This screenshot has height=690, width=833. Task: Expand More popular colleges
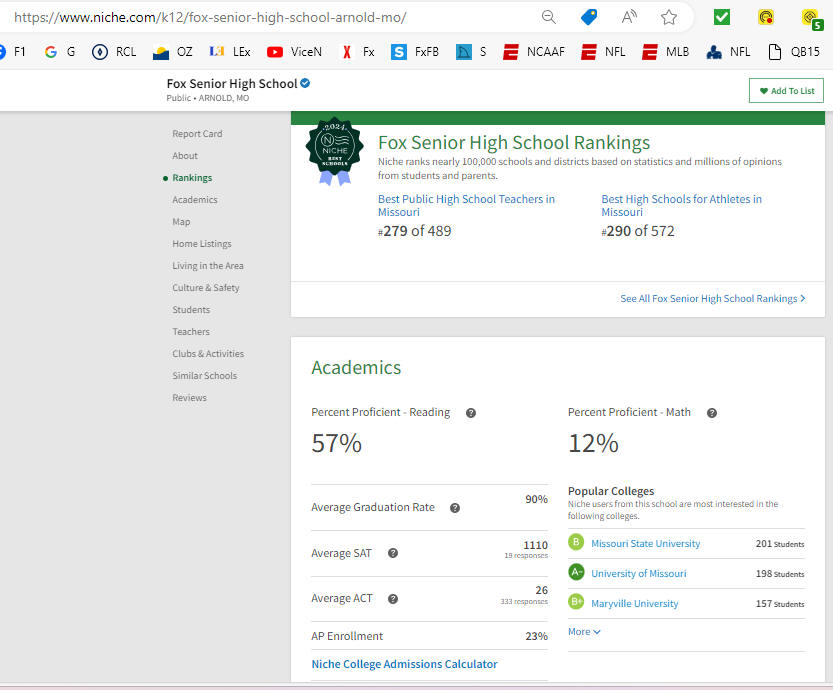pos(584,632)
